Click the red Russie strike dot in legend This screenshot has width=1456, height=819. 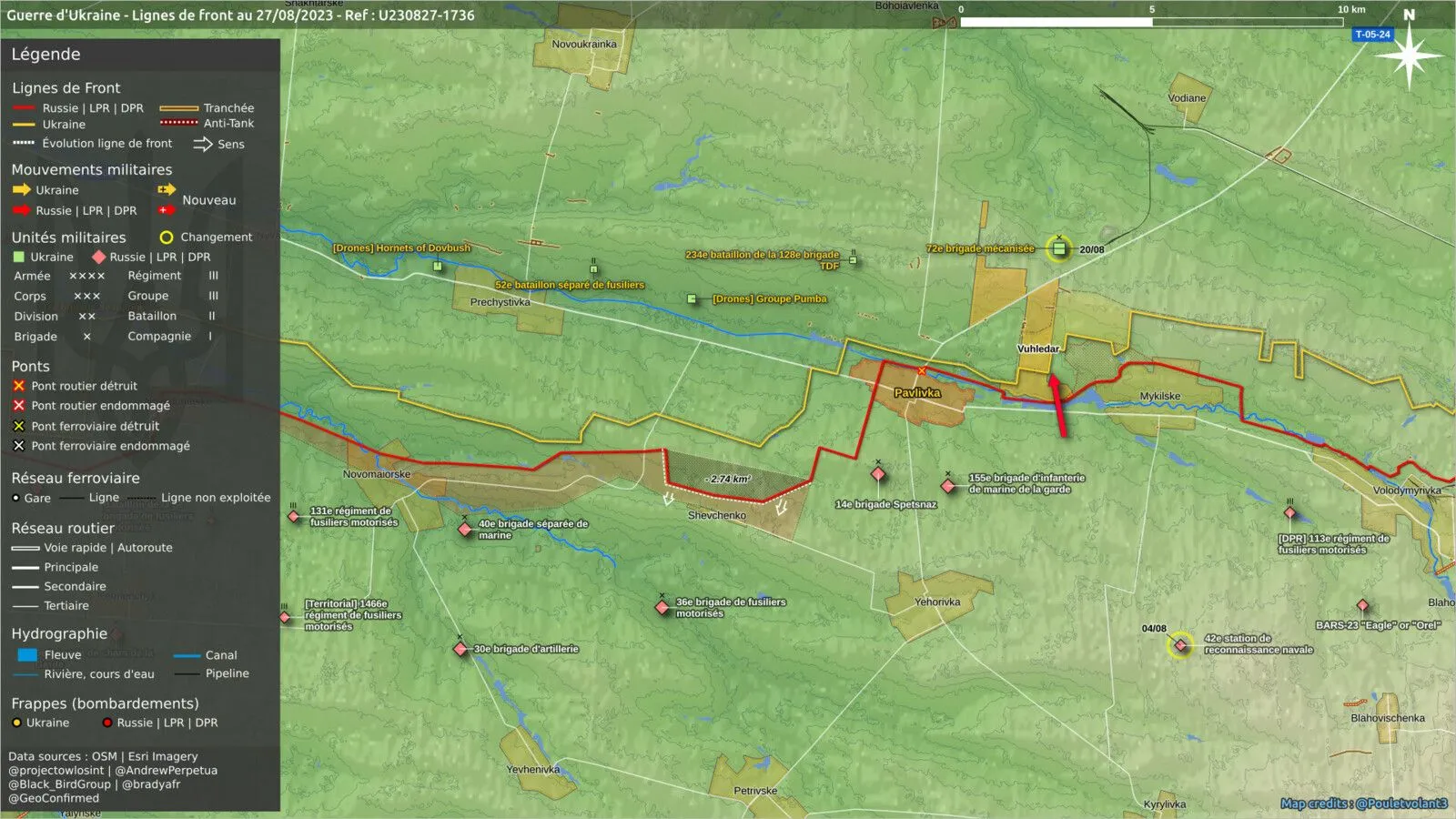coord(107,723)
